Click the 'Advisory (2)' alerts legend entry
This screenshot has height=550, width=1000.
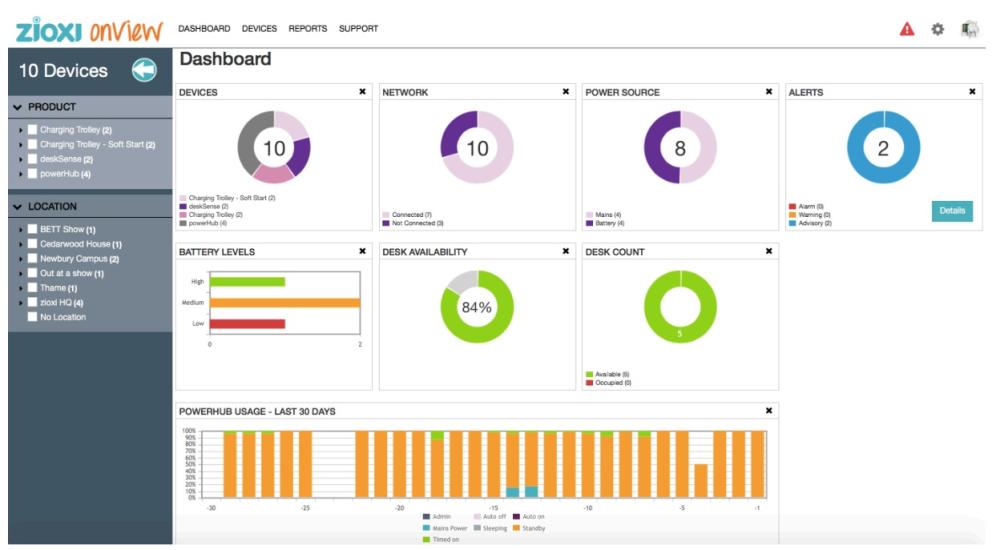pyautogui.click(x=811, y=223)
